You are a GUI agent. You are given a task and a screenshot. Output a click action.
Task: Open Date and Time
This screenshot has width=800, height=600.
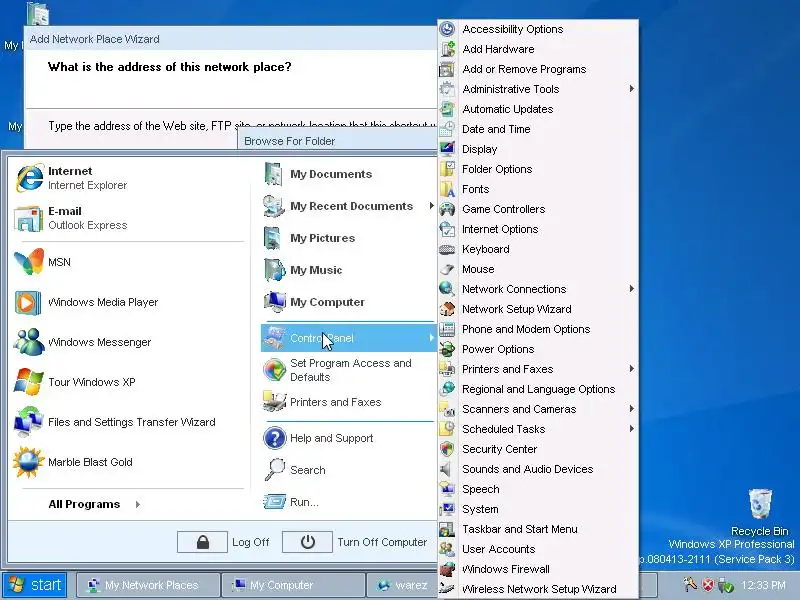(538, 129)
